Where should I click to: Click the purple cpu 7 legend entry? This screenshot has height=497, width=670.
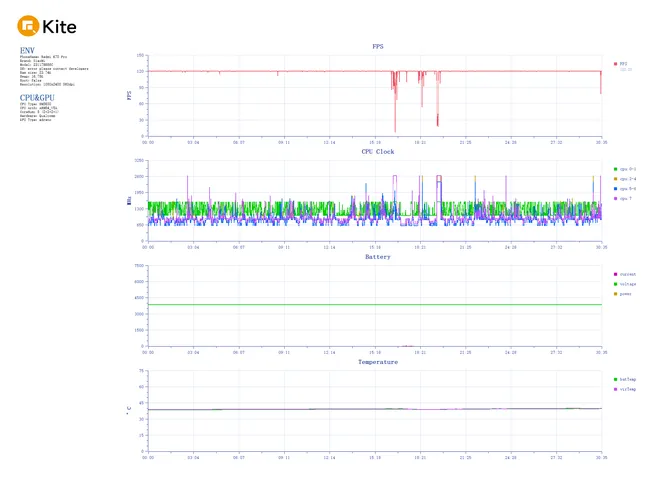pos(622,199)
